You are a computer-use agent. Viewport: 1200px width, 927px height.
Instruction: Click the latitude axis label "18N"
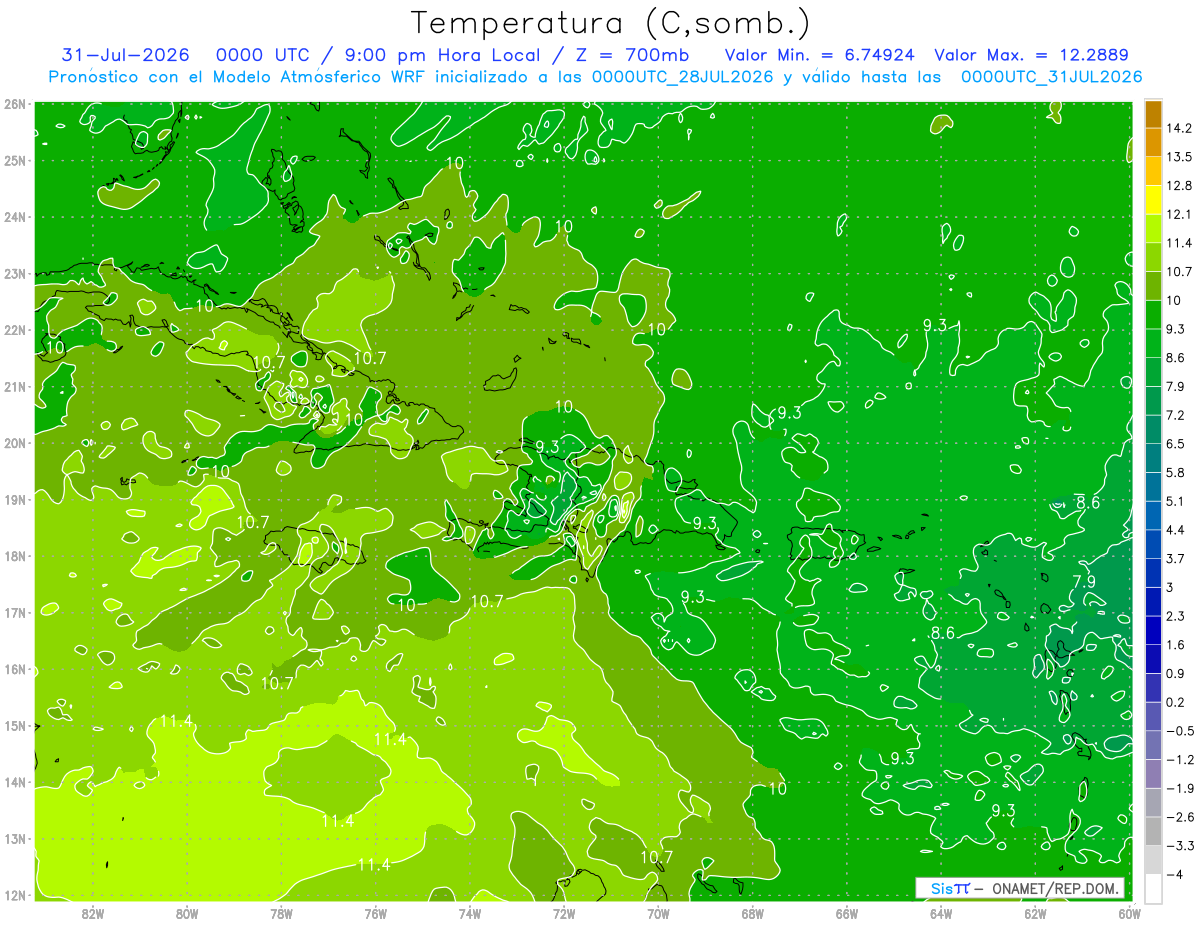coord(15,556)
